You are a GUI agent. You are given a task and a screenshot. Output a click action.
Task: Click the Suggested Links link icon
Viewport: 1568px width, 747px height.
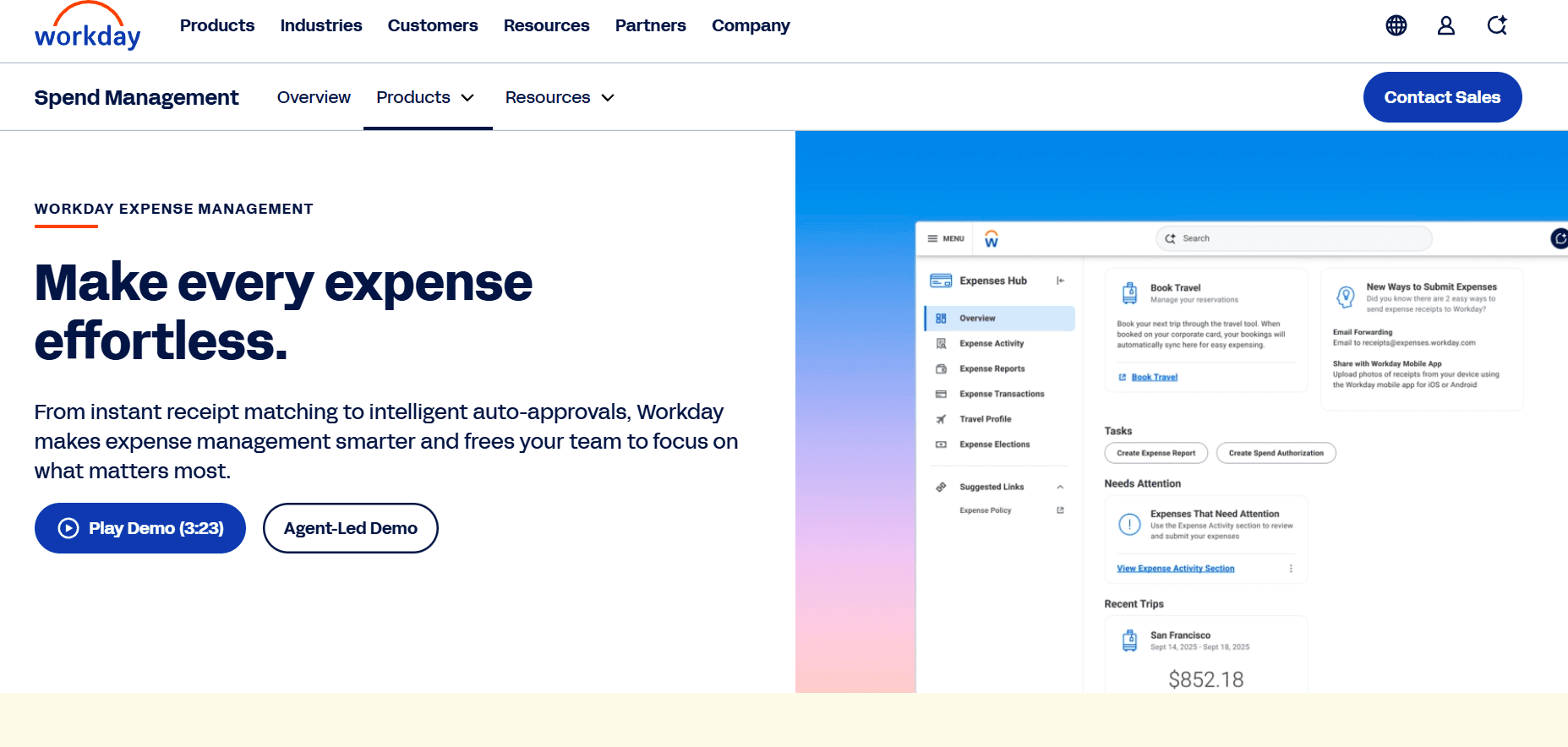941,487
